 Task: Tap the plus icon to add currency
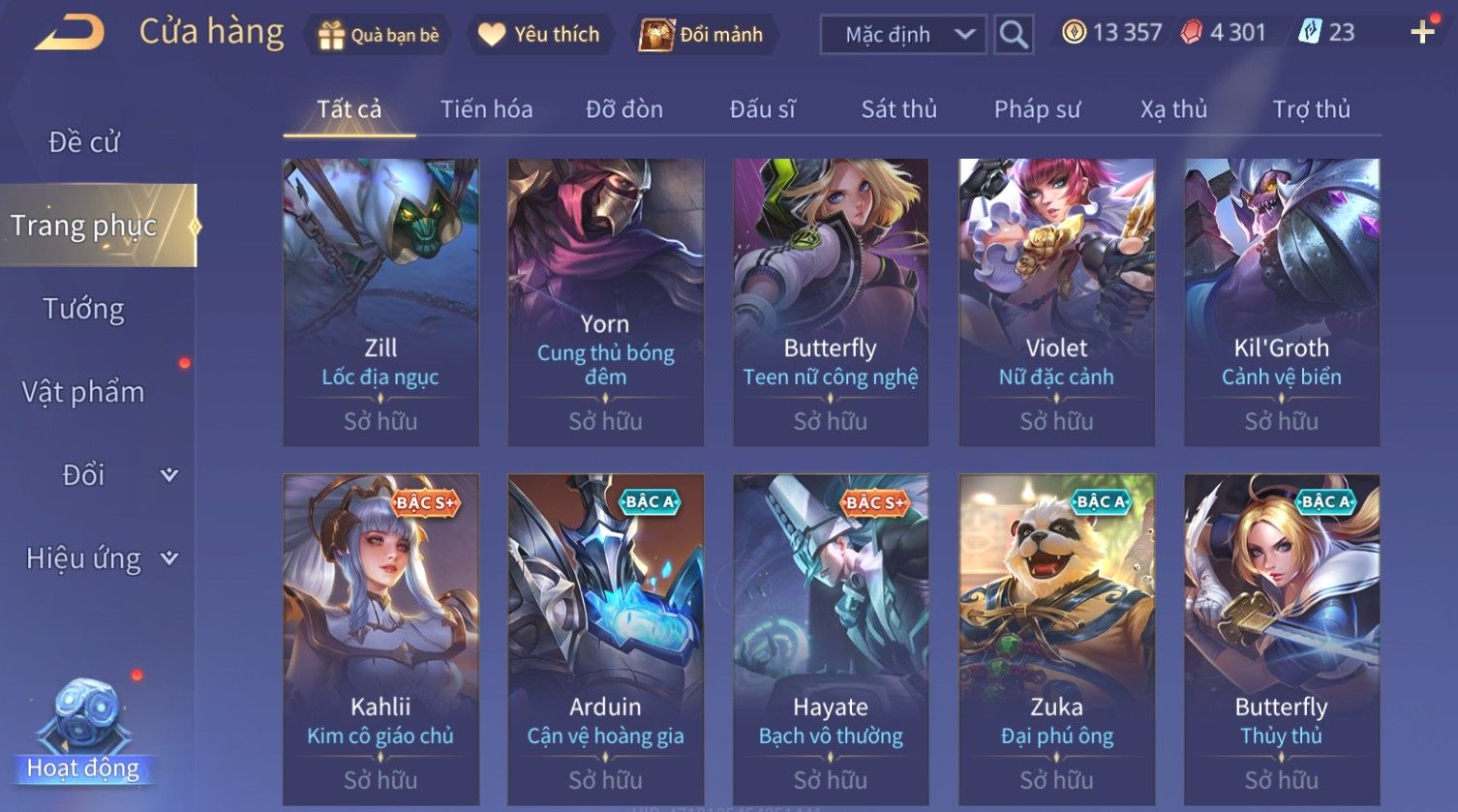1422,33
